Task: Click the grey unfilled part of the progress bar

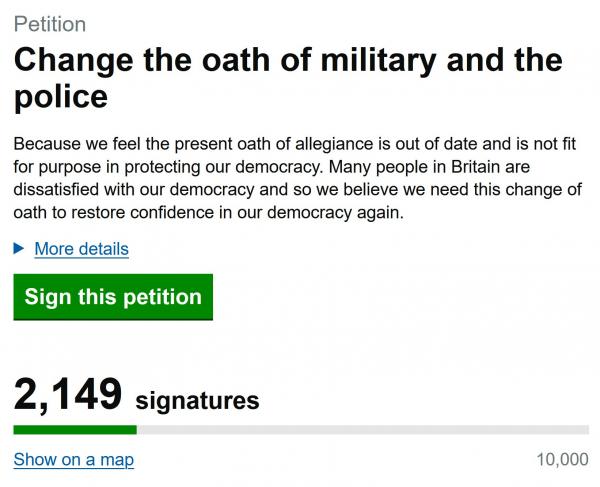Action: pos(362,430)
